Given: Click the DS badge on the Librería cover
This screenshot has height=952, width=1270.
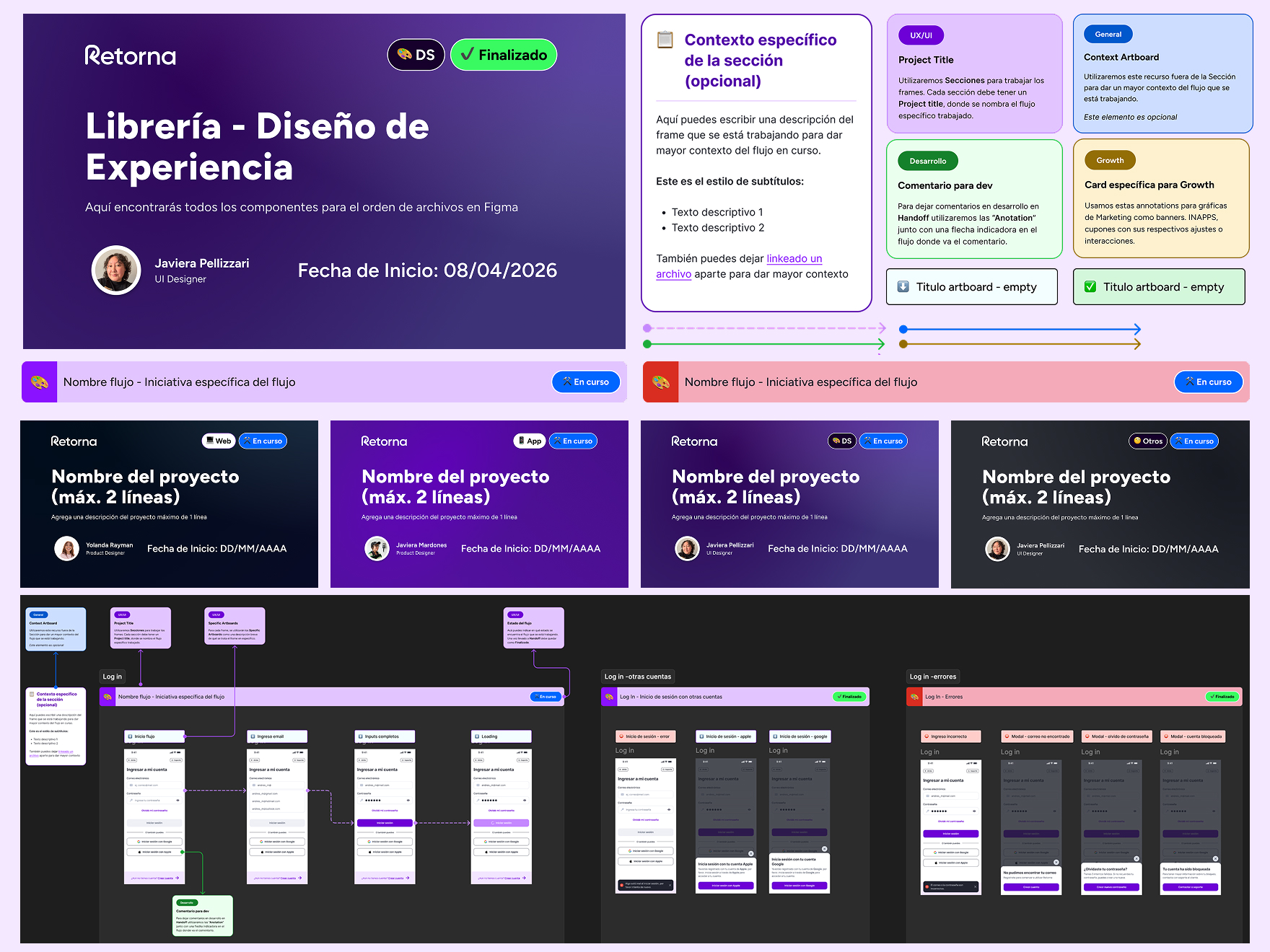Looking at the screenshot, I should point(416,55).
